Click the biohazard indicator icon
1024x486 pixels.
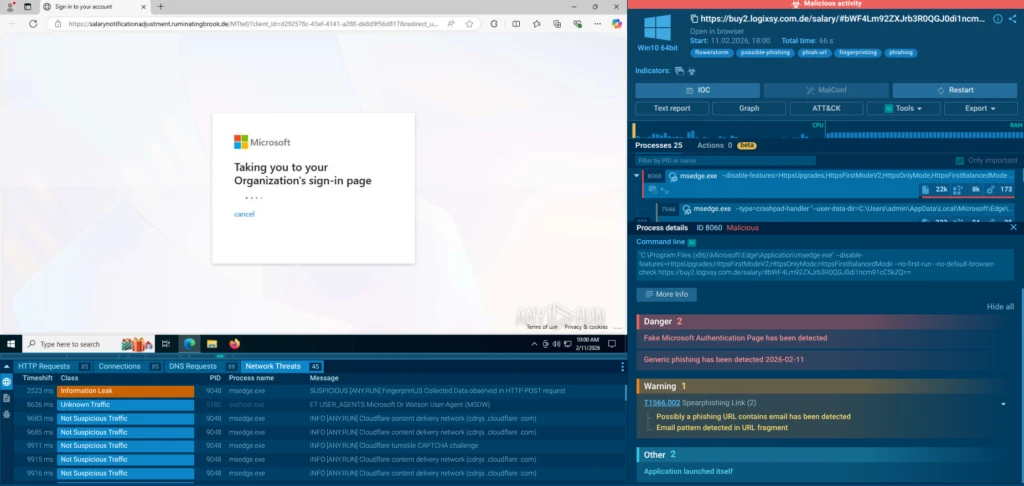(x=691, y=71)
